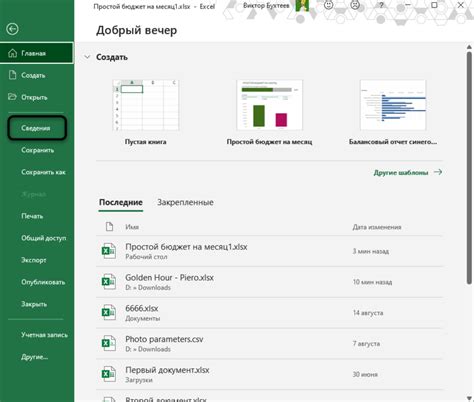The image size is (474, 402).
Task: Click the Дата изменения column header
Action: click(x=377, y=227)
